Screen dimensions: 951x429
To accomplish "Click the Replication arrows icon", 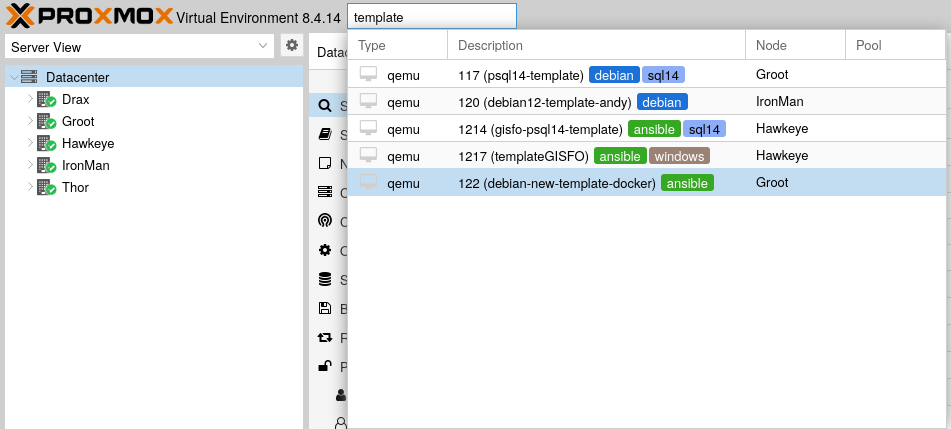I will pos(324,338).
